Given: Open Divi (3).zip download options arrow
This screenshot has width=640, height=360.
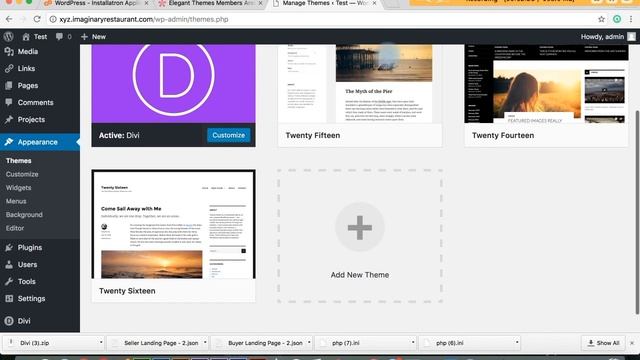Looking at the screenshot, I should [x=101, y=342].
